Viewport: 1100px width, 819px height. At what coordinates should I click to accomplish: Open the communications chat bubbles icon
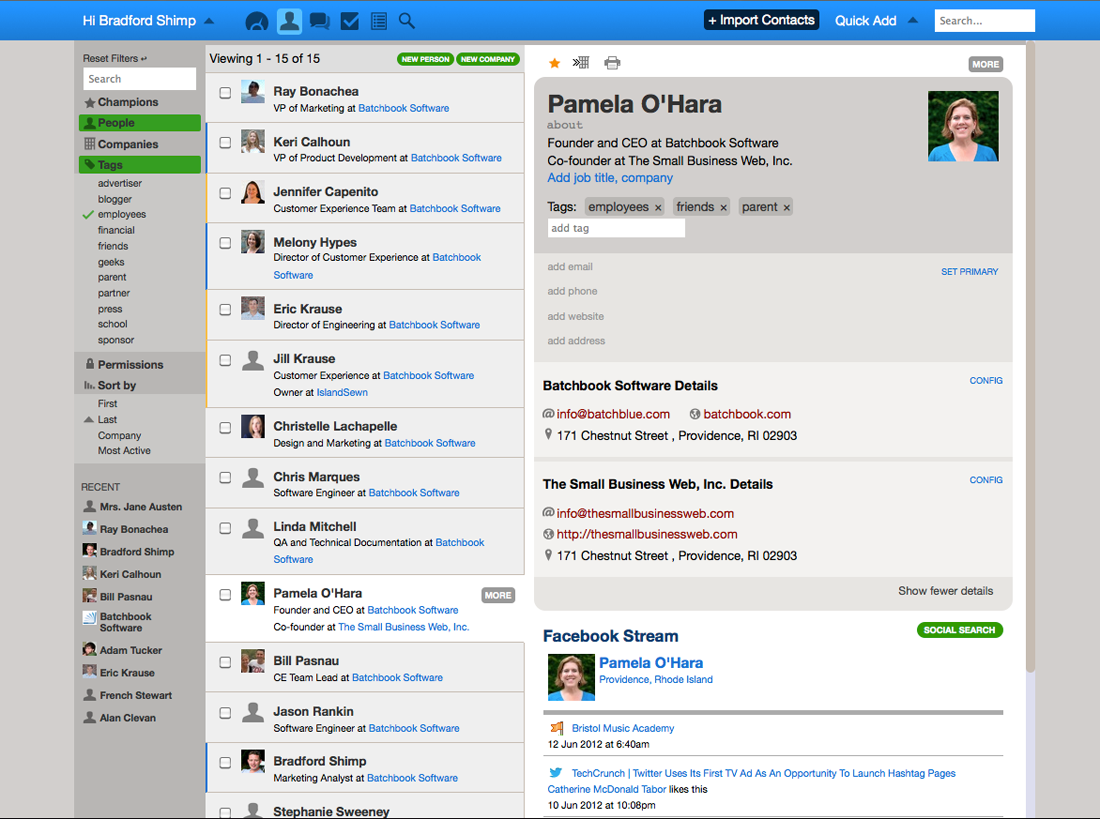click(320, 21)
